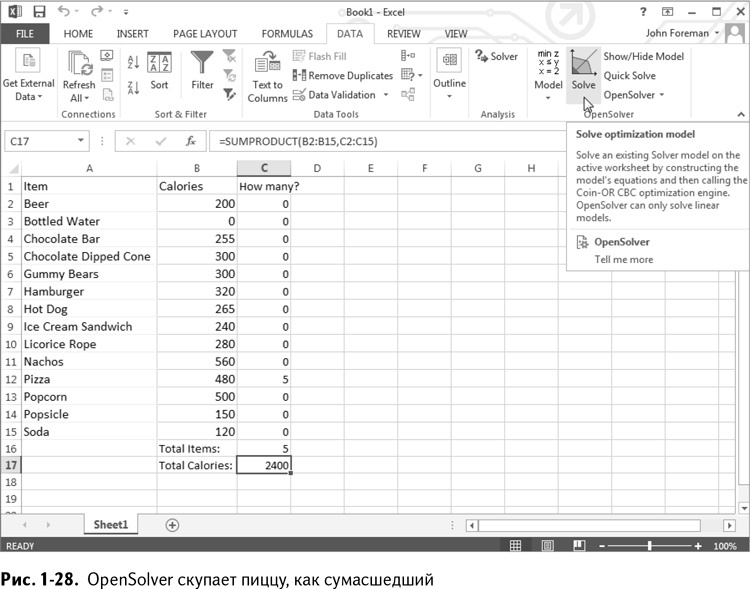Click Cancel X icon in formula bar
The height and width of the screenshot is (589, 750).
coord(130,141)
